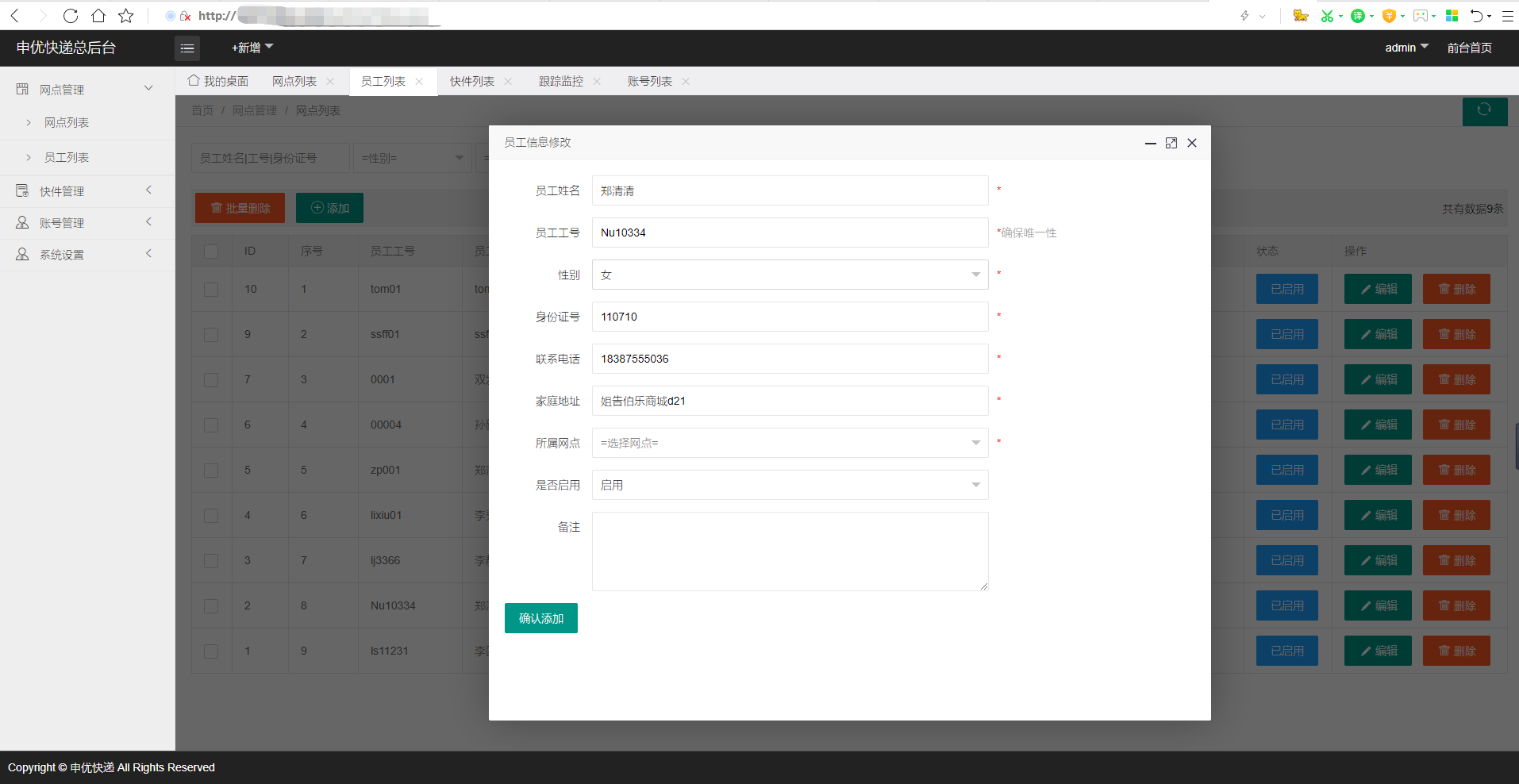Check the row checkbox for lj3366
This screenshot has height=784, width=1519.
211,561
